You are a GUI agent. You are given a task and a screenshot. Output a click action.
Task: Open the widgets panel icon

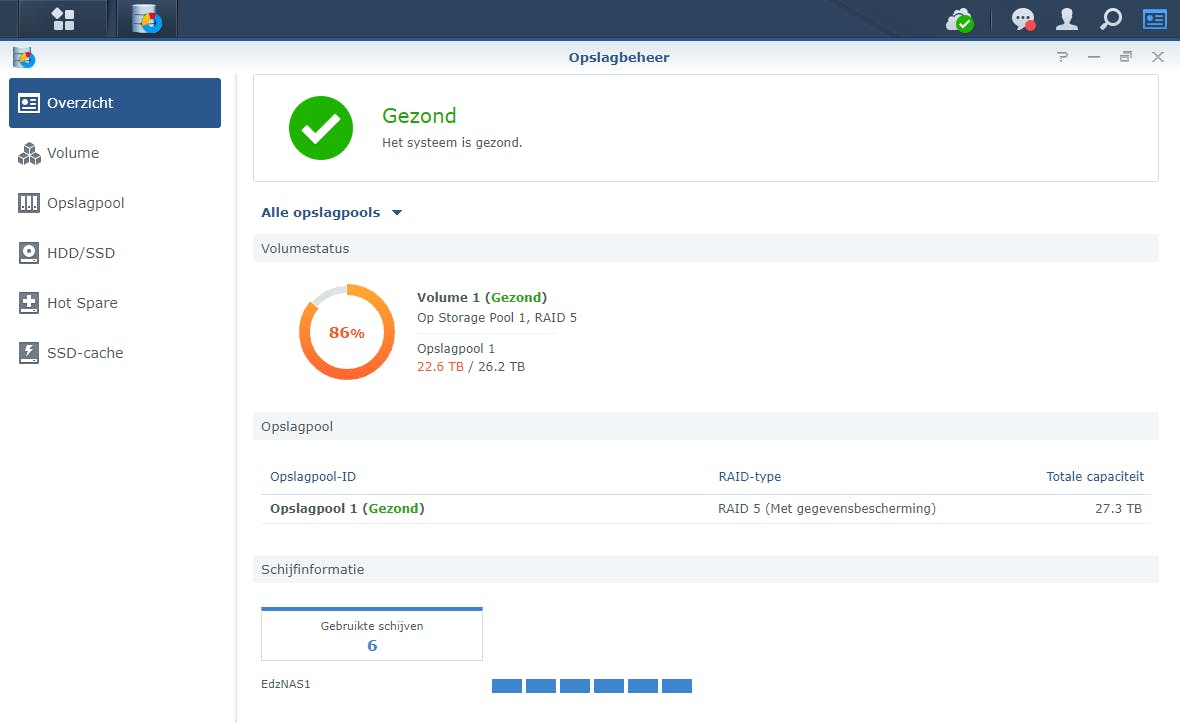tap(1154, 19)
